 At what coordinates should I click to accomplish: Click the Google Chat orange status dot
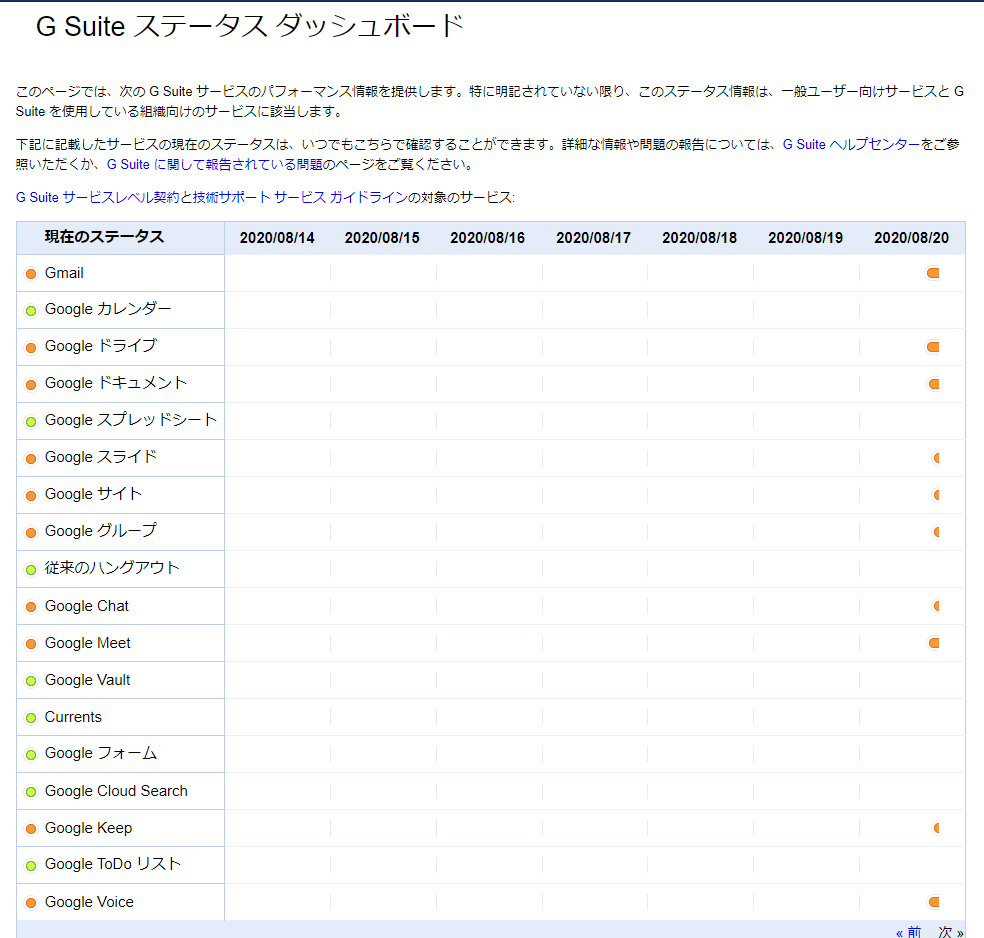coord(31,607)
